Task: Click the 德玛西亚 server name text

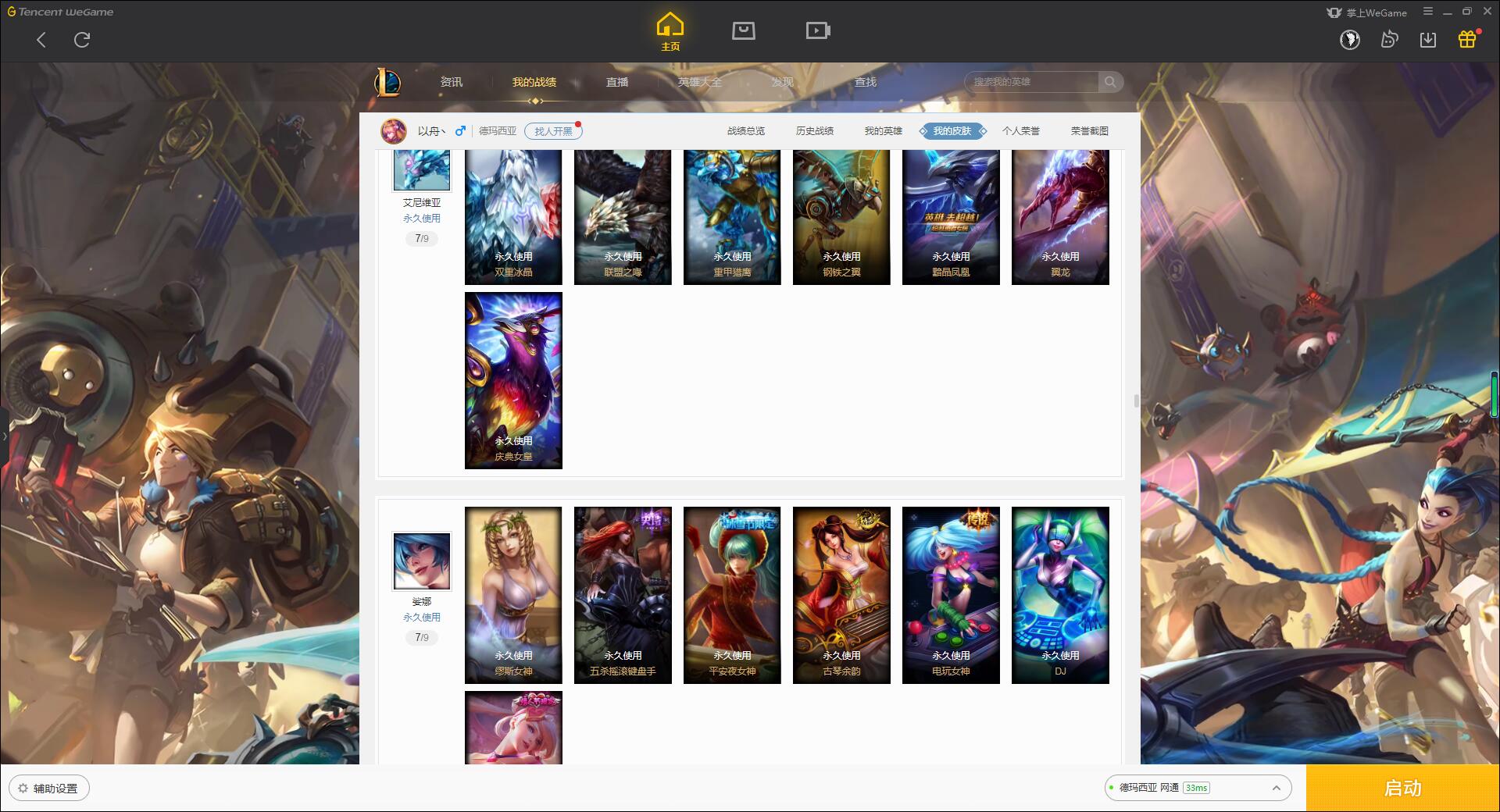Action: 498,131
